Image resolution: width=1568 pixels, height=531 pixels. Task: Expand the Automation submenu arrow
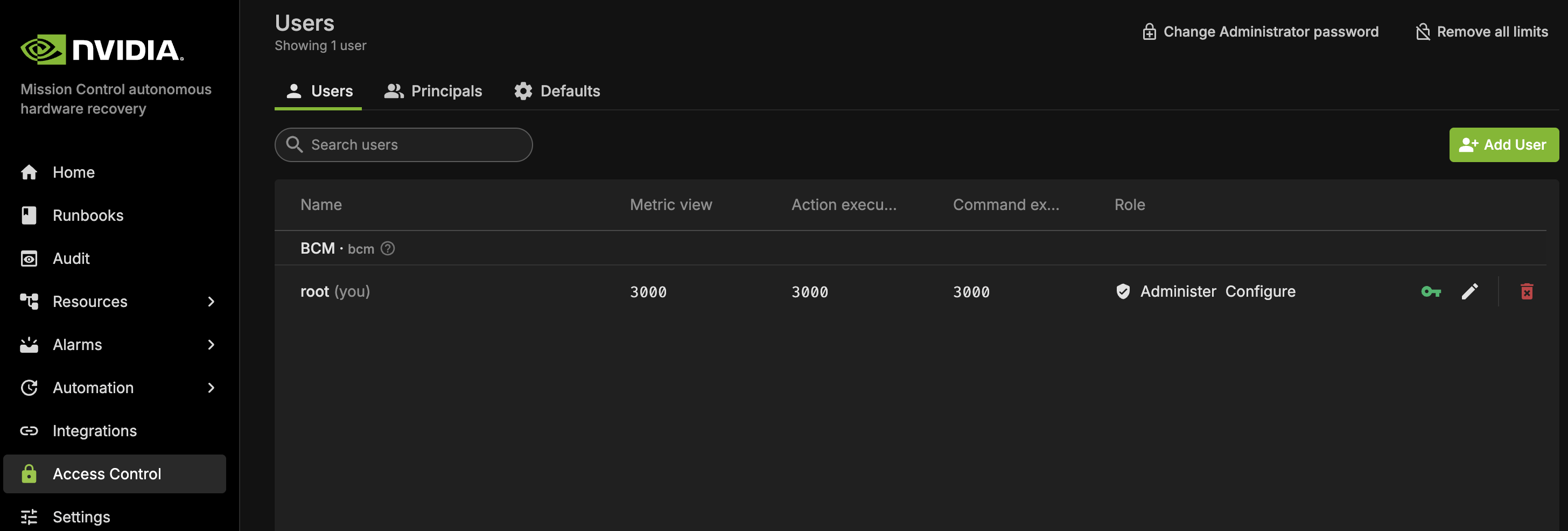coord(211,388)
